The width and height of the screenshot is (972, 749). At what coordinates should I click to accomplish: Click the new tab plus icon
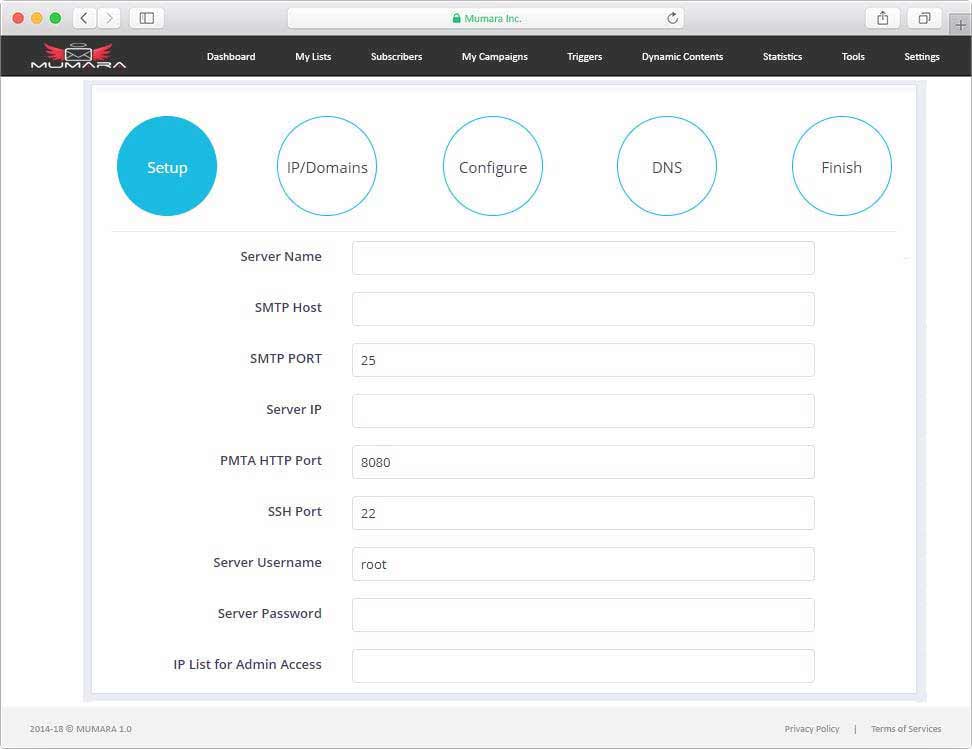(x=961, y=23)
